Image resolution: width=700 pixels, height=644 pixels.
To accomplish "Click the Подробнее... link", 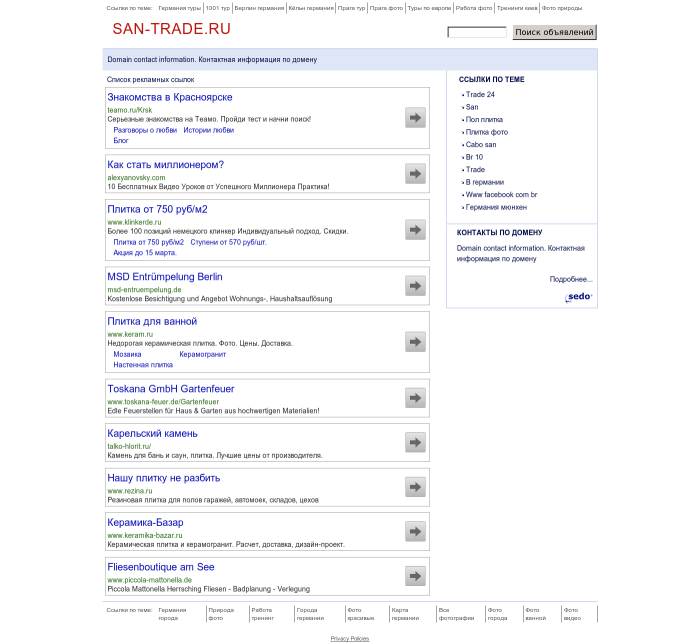I will click(571, 279).
